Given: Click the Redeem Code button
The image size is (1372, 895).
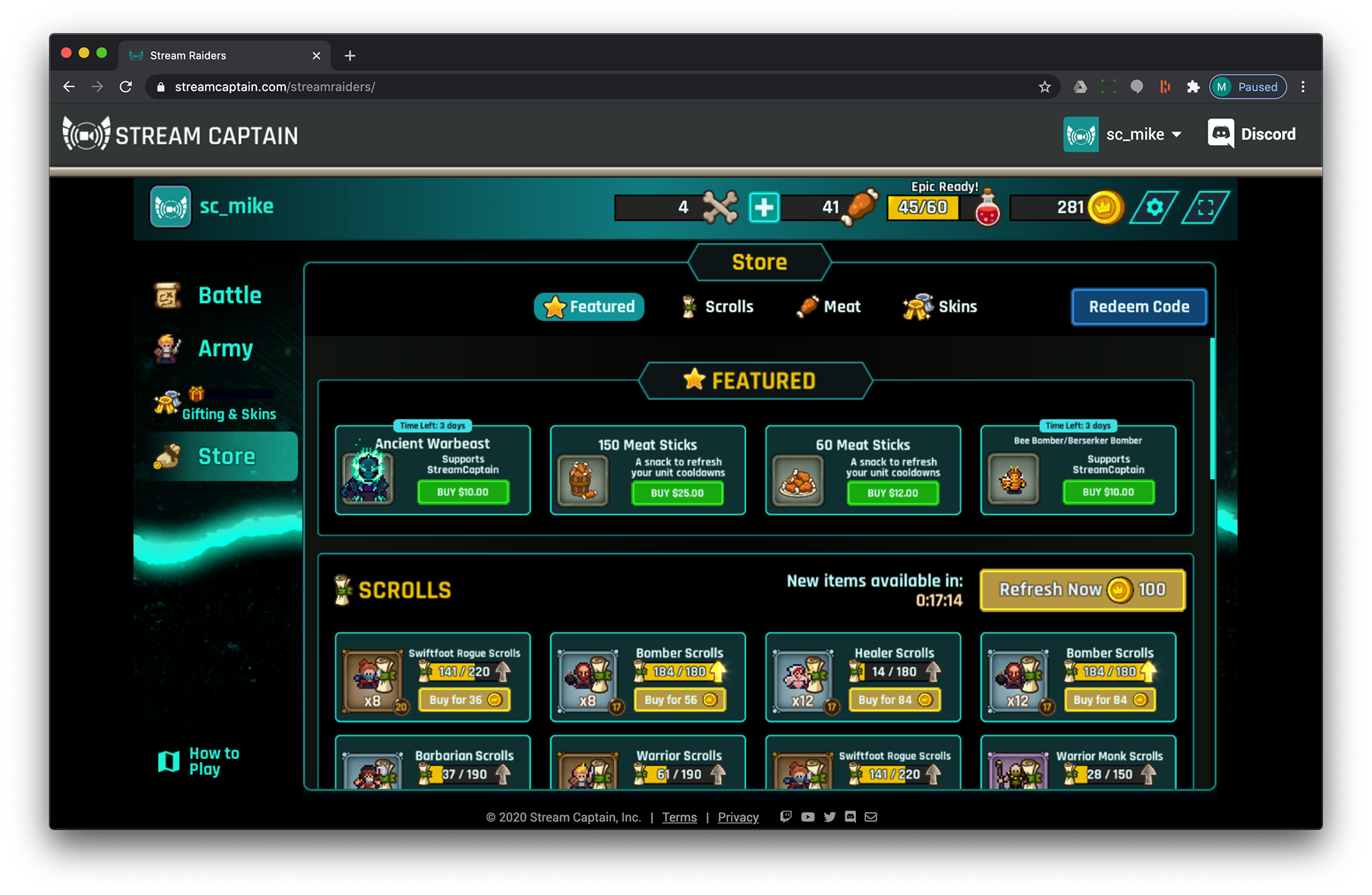Looking at the screenshot, I should click(x=1139, y=307).
